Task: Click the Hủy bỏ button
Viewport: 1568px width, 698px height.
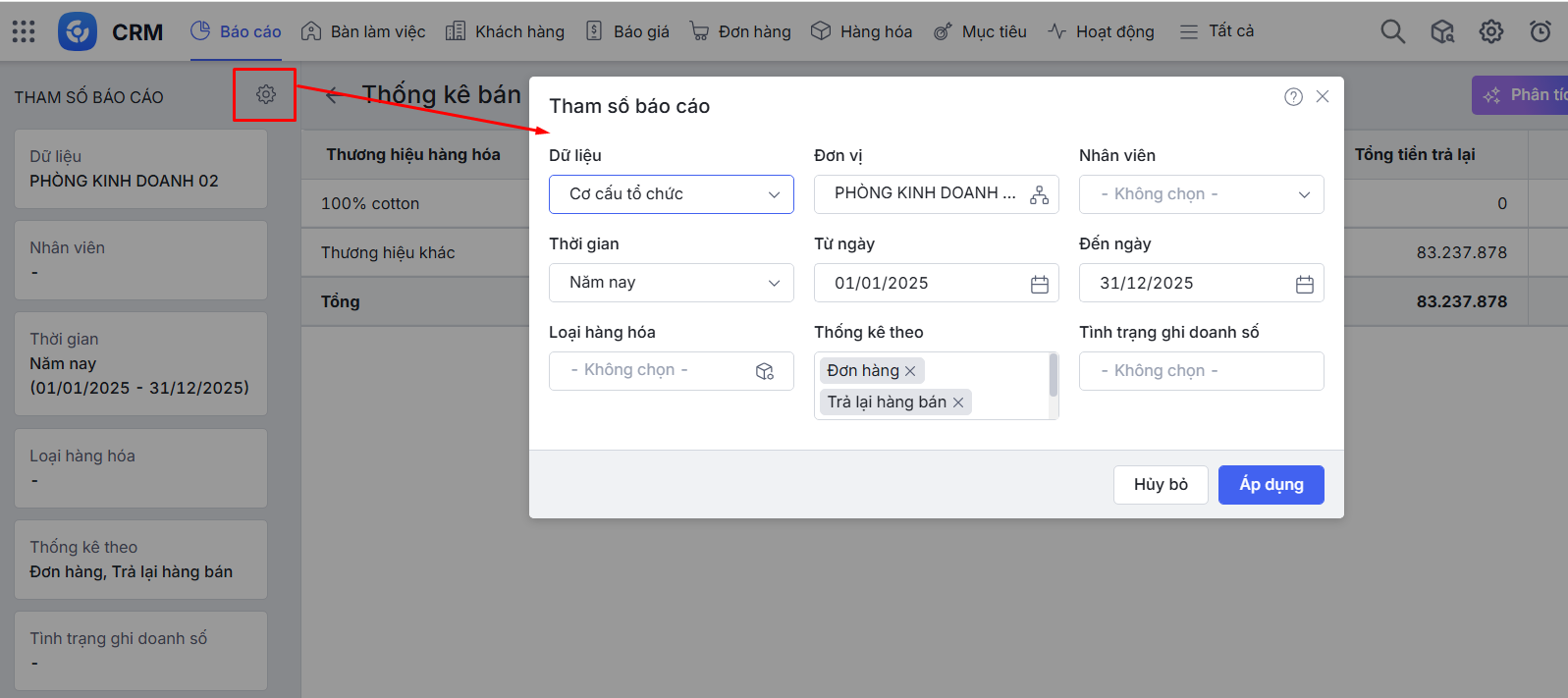Action: click(1161, 485)
